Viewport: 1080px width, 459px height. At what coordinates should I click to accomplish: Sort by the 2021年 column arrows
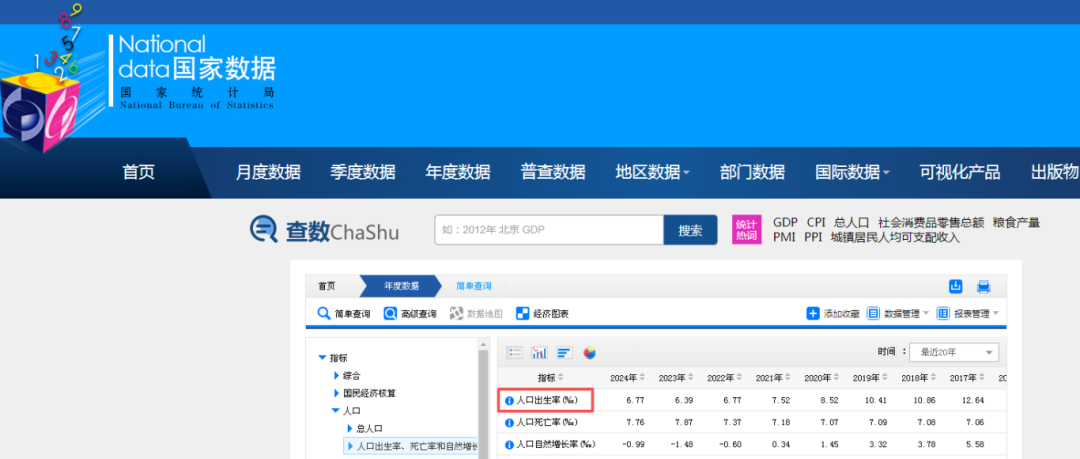coord(788,378)
